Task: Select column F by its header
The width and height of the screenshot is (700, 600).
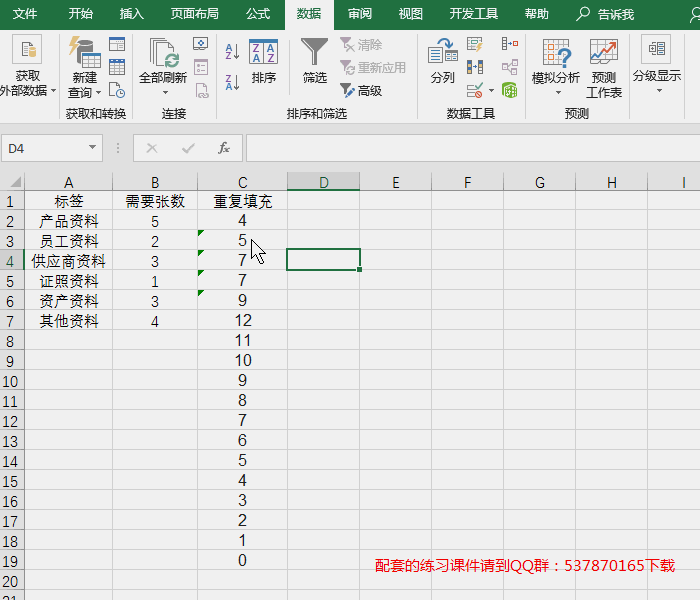Action: click(x=467, y=182)
